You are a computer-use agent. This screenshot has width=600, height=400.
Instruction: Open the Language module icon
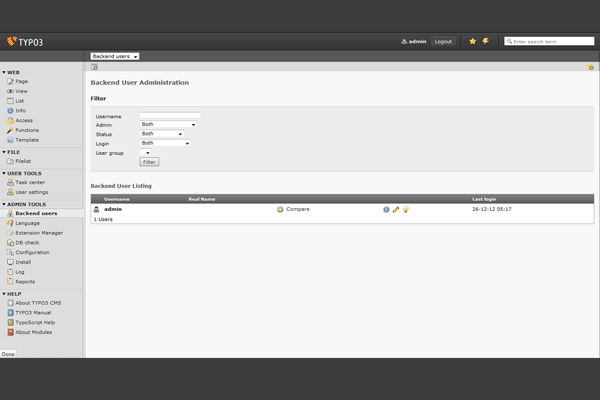click(10, 223)
